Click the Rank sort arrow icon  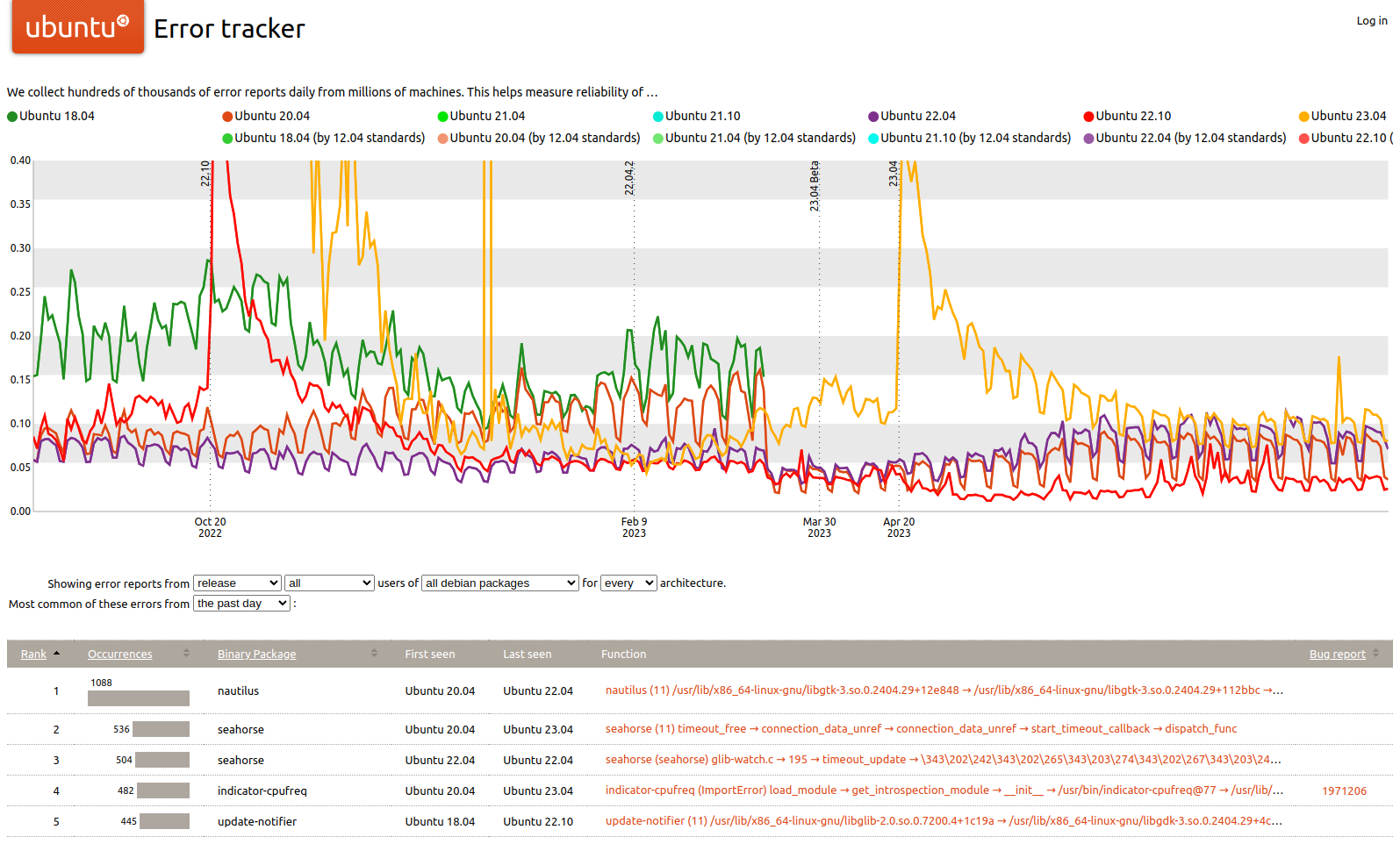(x=57, y=654)
